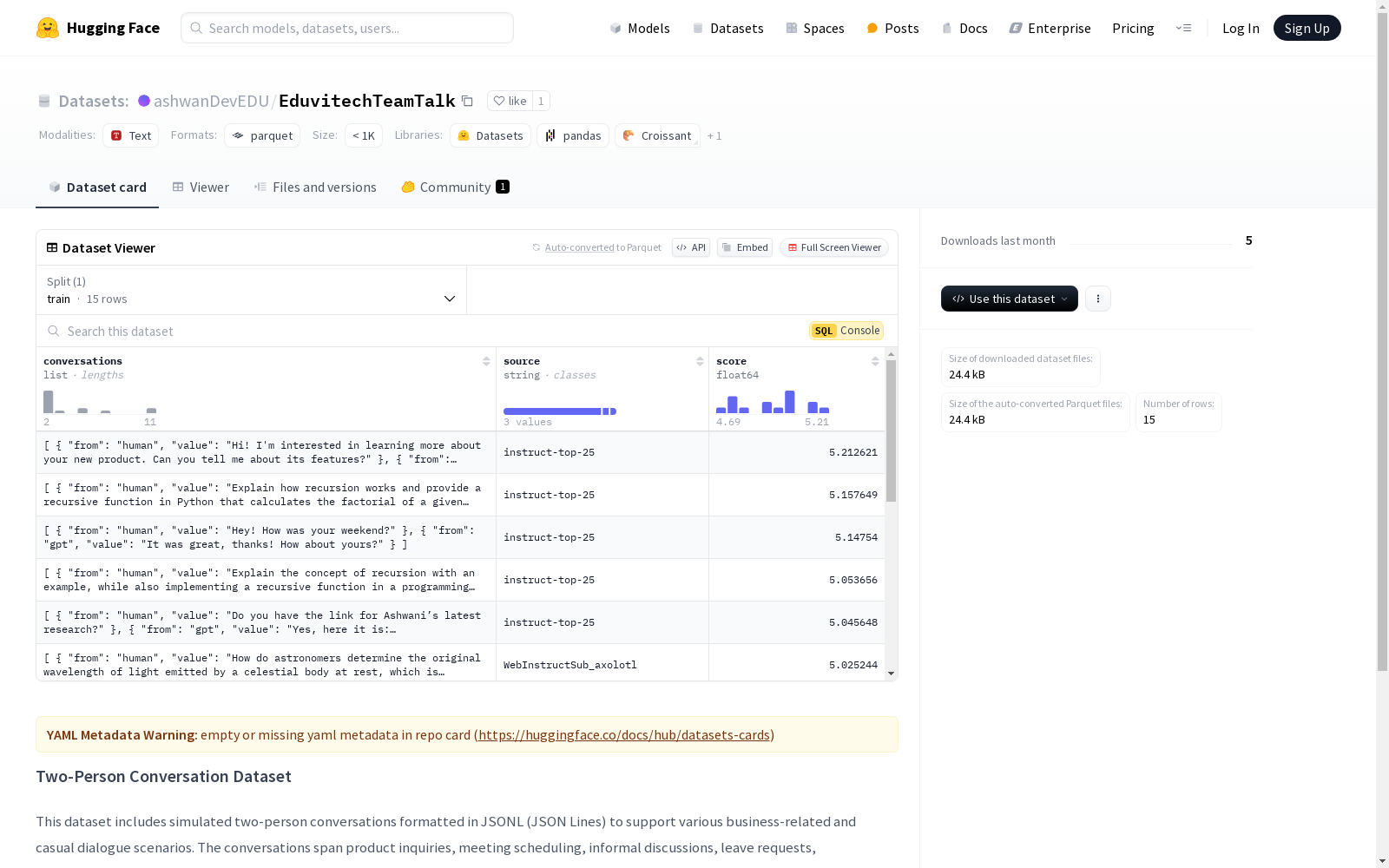
Task: Click the page vertical scrollbar
Action: pyautogui.click(x=1382, y=342)
